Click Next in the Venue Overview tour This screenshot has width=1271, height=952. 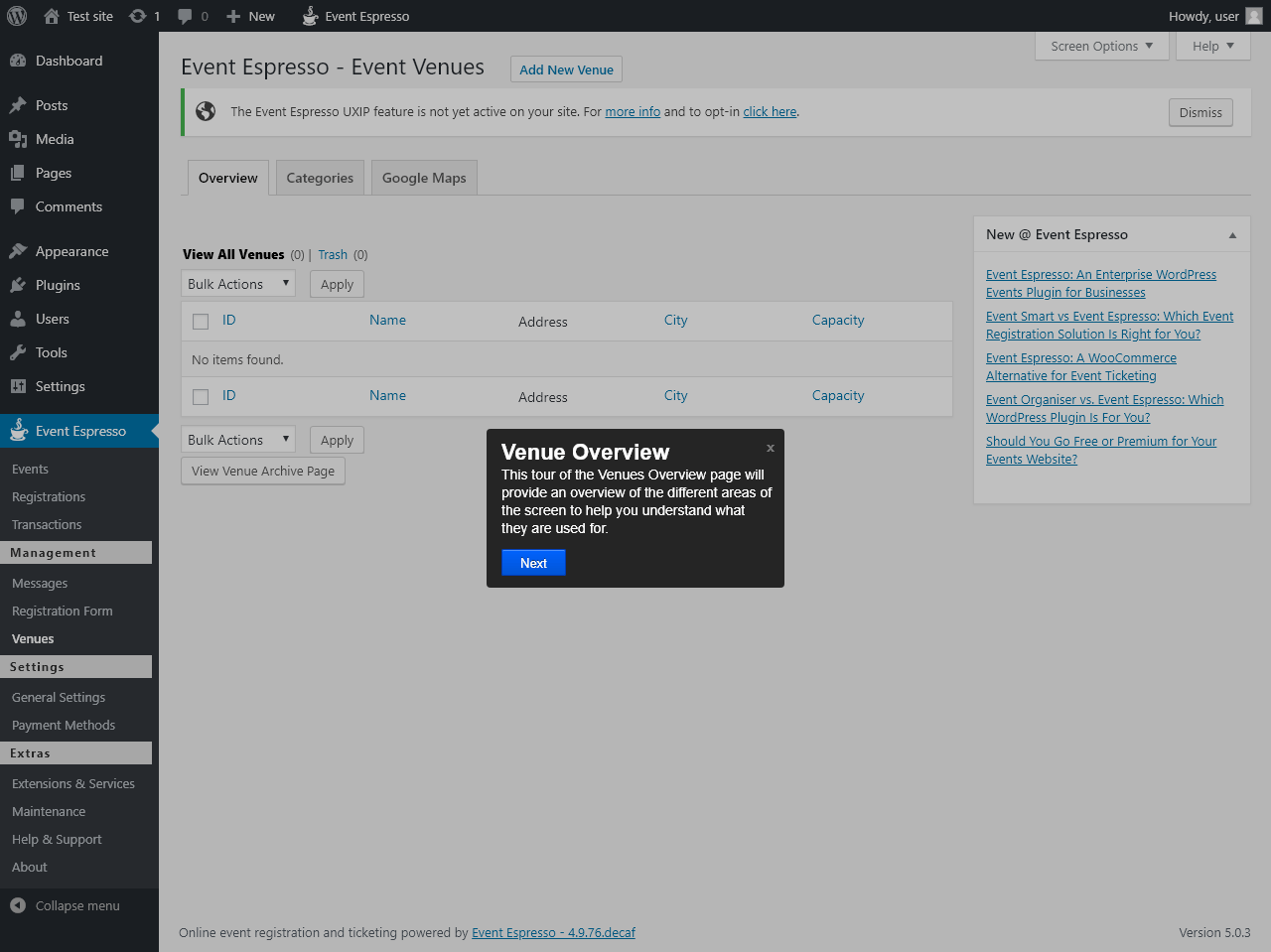click(533, 563)
